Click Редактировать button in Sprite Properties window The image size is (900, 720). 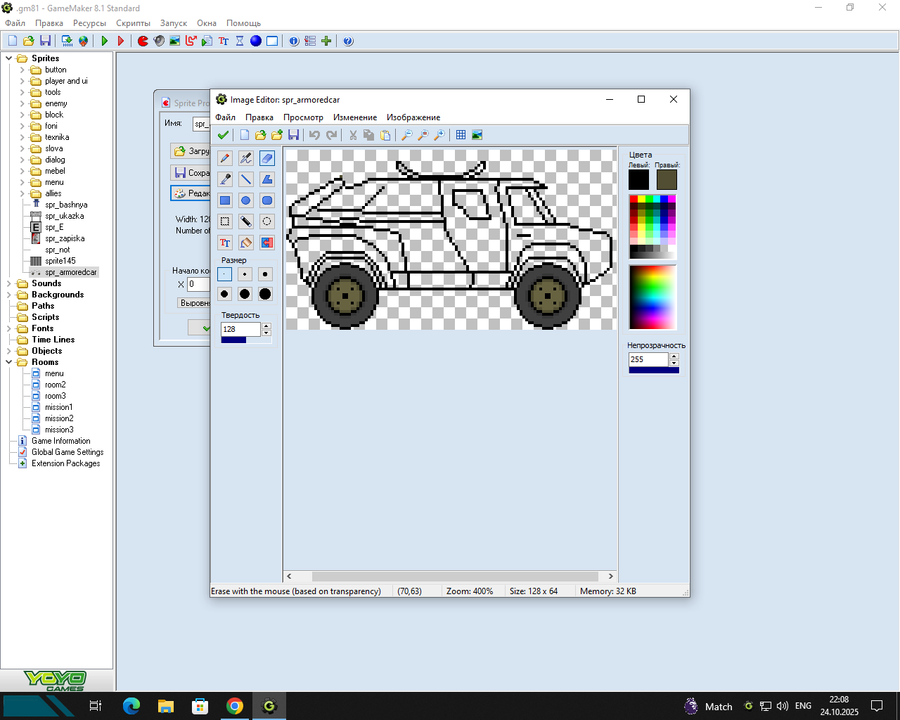[x=191, y=193]
